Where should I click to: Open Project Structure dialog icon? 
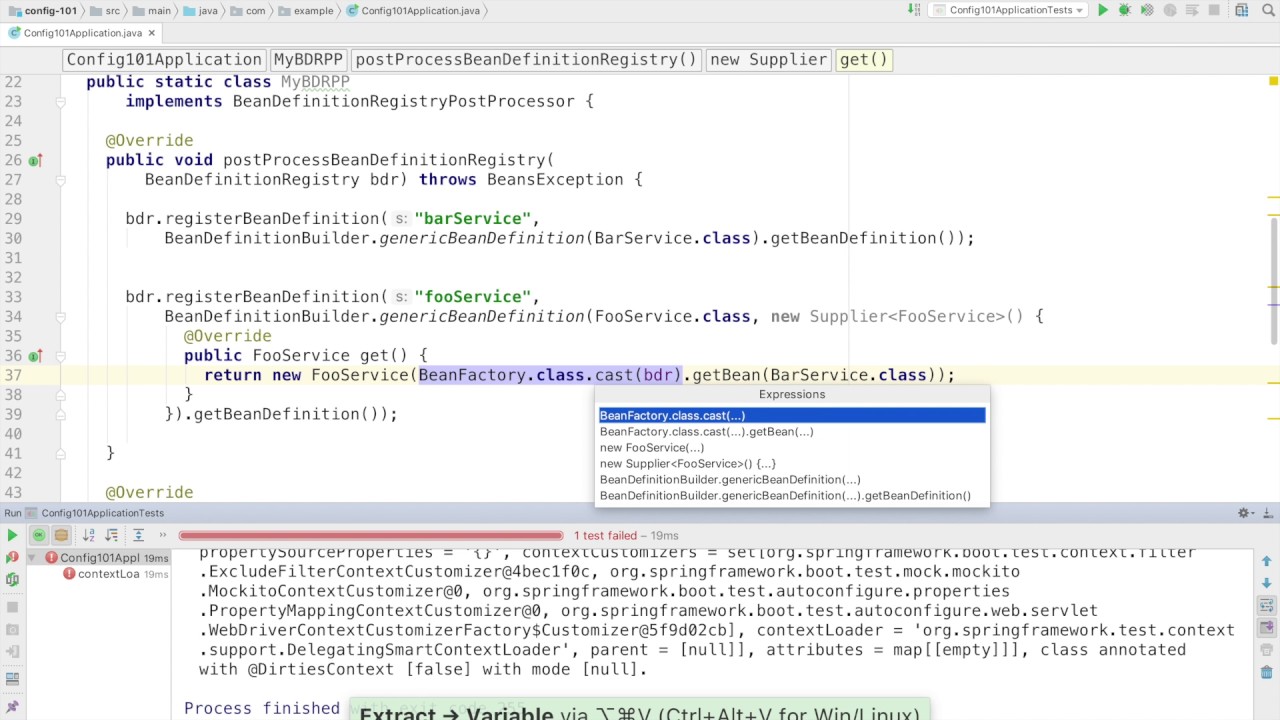[x=1241, y=10]
